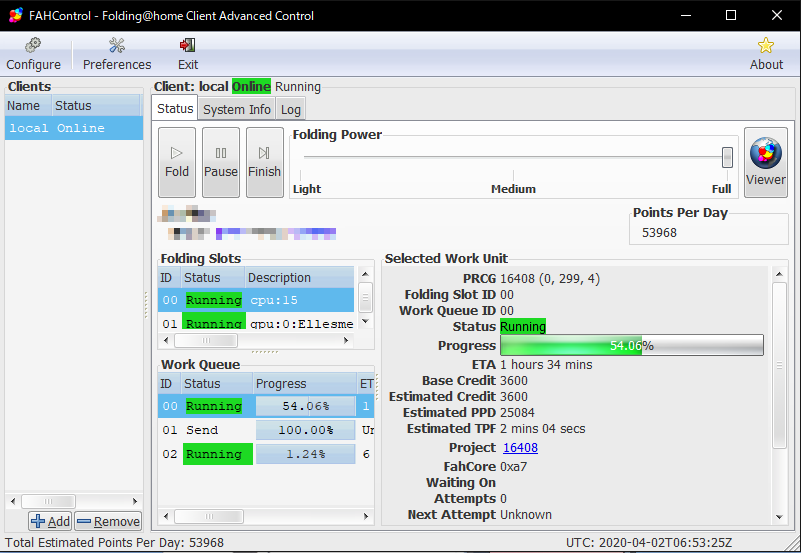Sort clients by Status column header
Viewport: 801px width, 553px height.
click(x=96, y=106)
